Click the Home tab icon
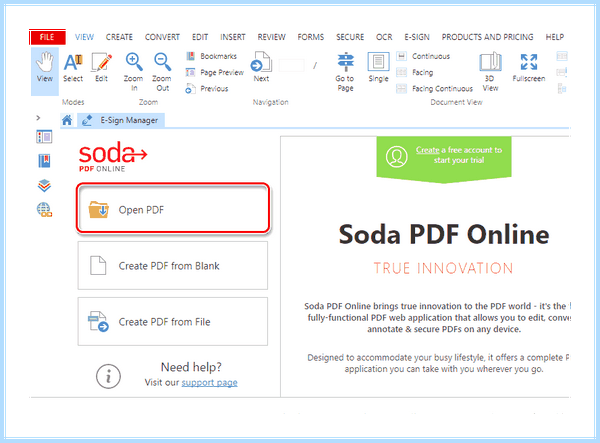Image resolution: width=600 pixels, height=443 pixels. coord(67,121)
